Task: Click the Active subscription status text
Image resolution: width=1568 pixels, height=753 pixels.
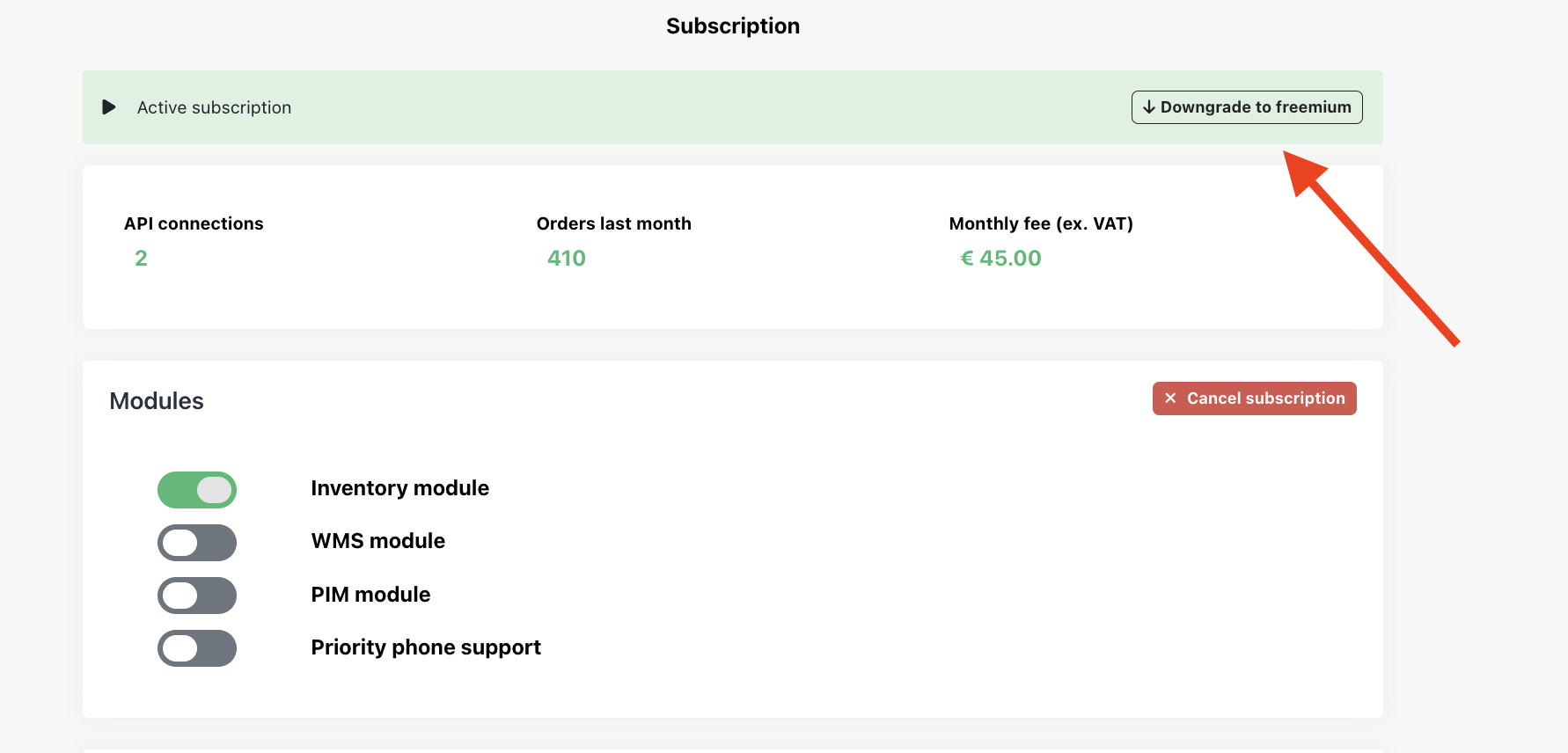Action: click(214, 107)
